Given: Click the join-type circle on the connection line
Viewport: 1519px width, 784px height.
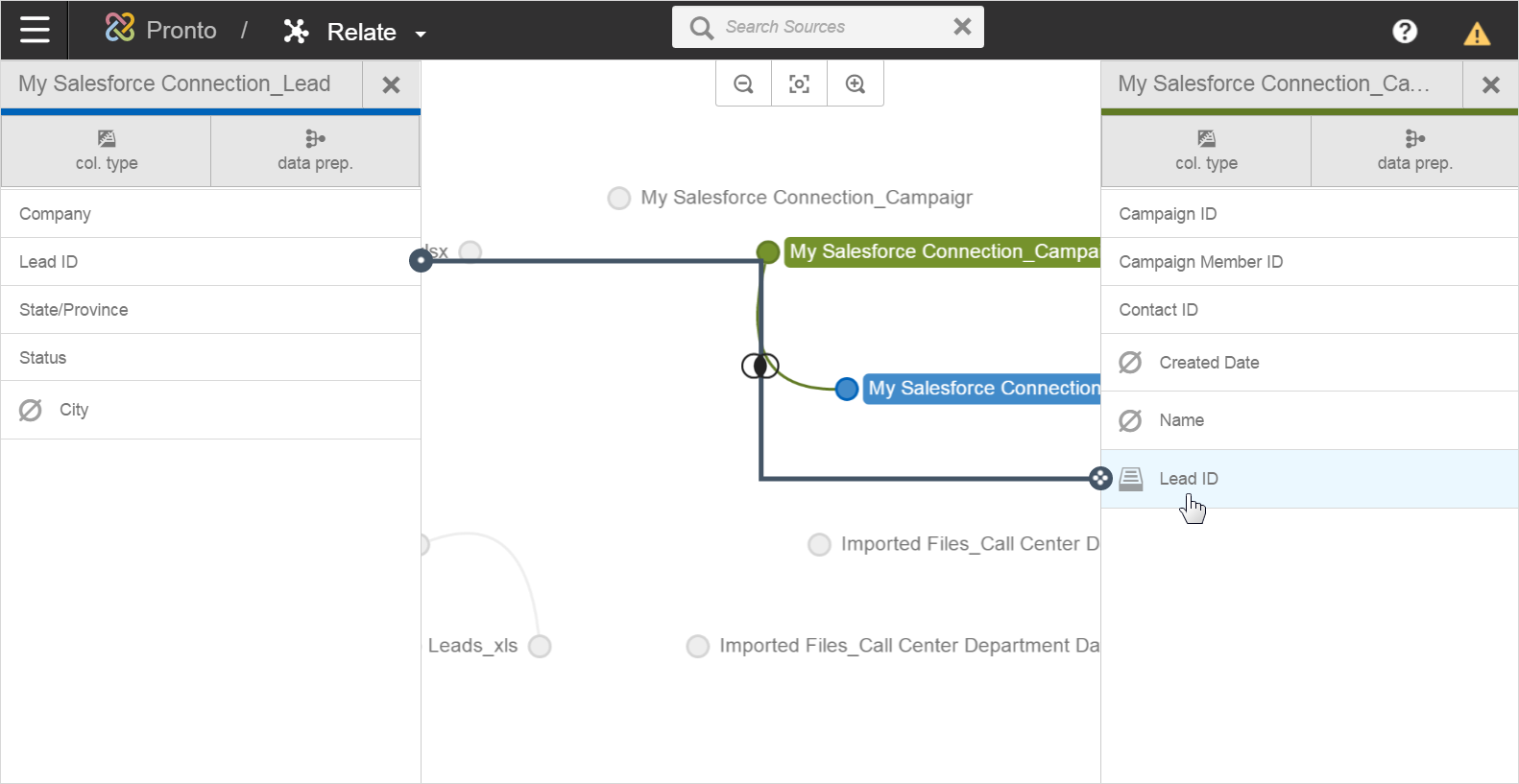Looking at the screenshot, I should [x=759, y=366].
